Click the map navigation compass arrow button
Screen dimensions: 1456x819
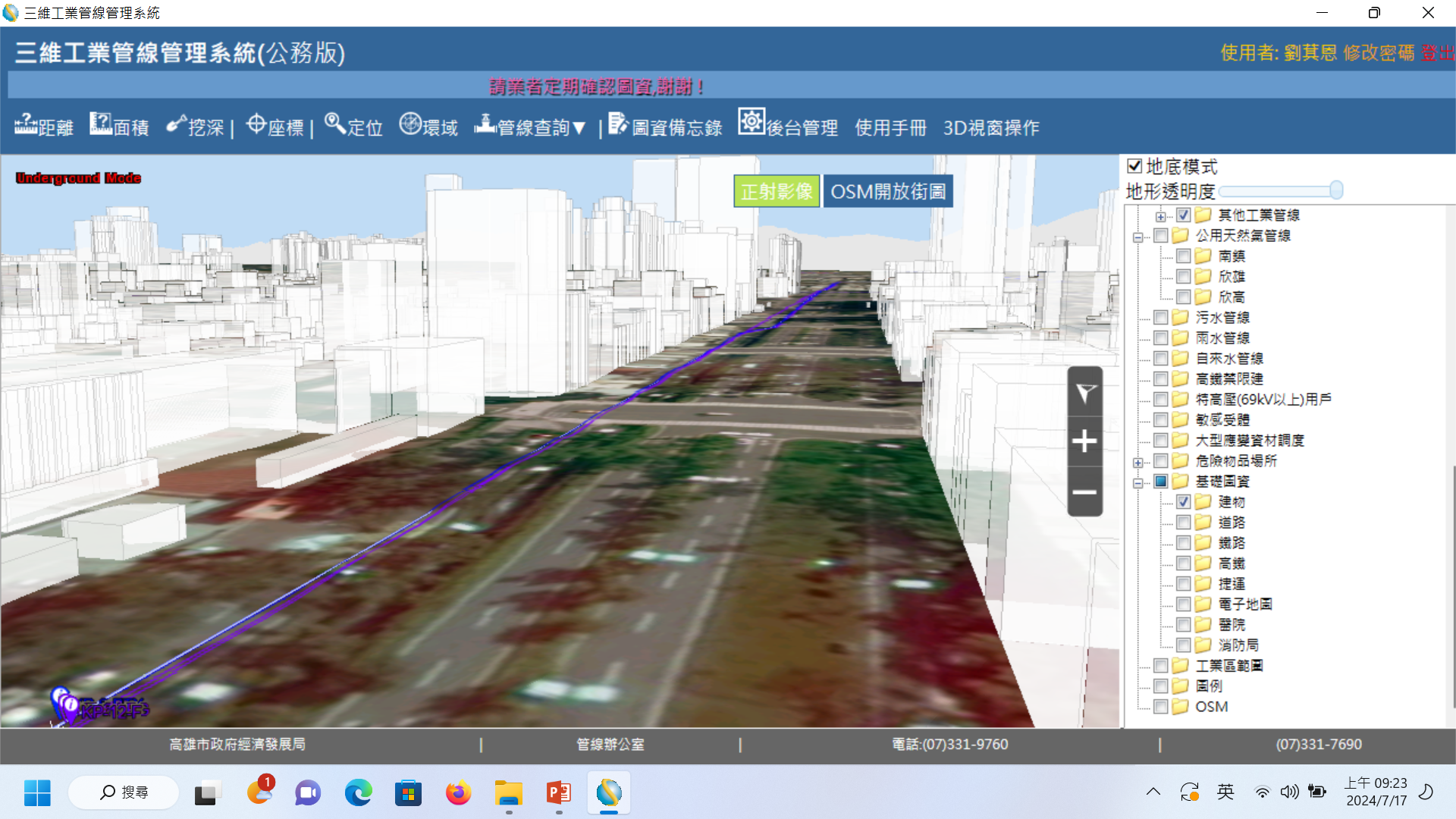point(1084,393)
